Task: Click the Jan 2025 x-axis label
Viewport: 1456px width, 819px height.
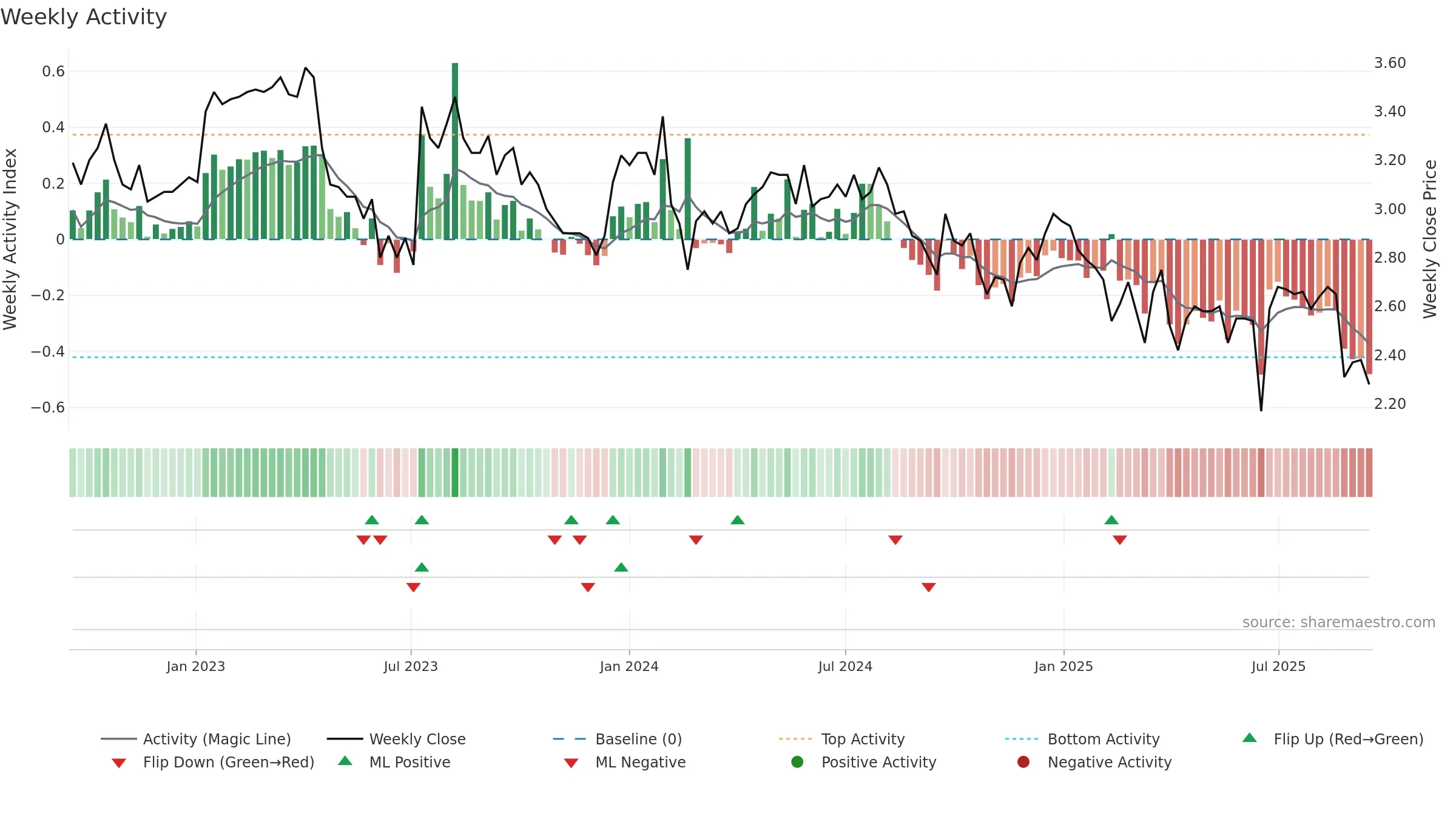Action: (1063, 667)
